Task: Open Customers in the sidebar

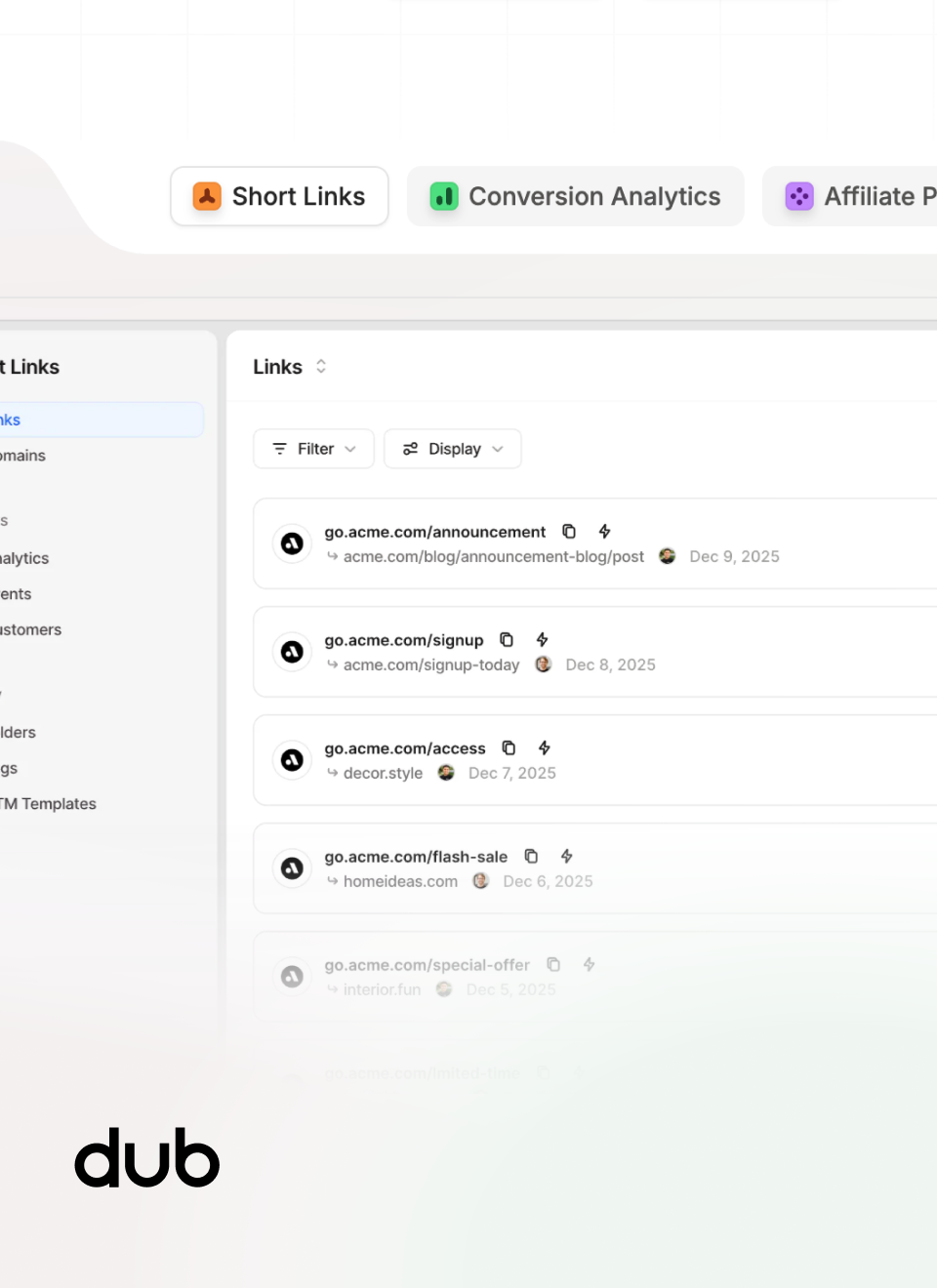Action: tap(31, 630)
